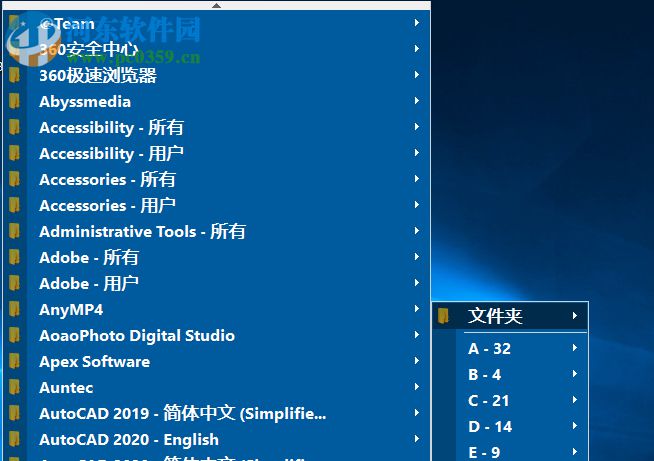Image resolution: width=654 pixels, height=461 pixels.
Task: Open the 360极速浏览器 folder entry
Action: pyautogui.click(x=217, y=76)
